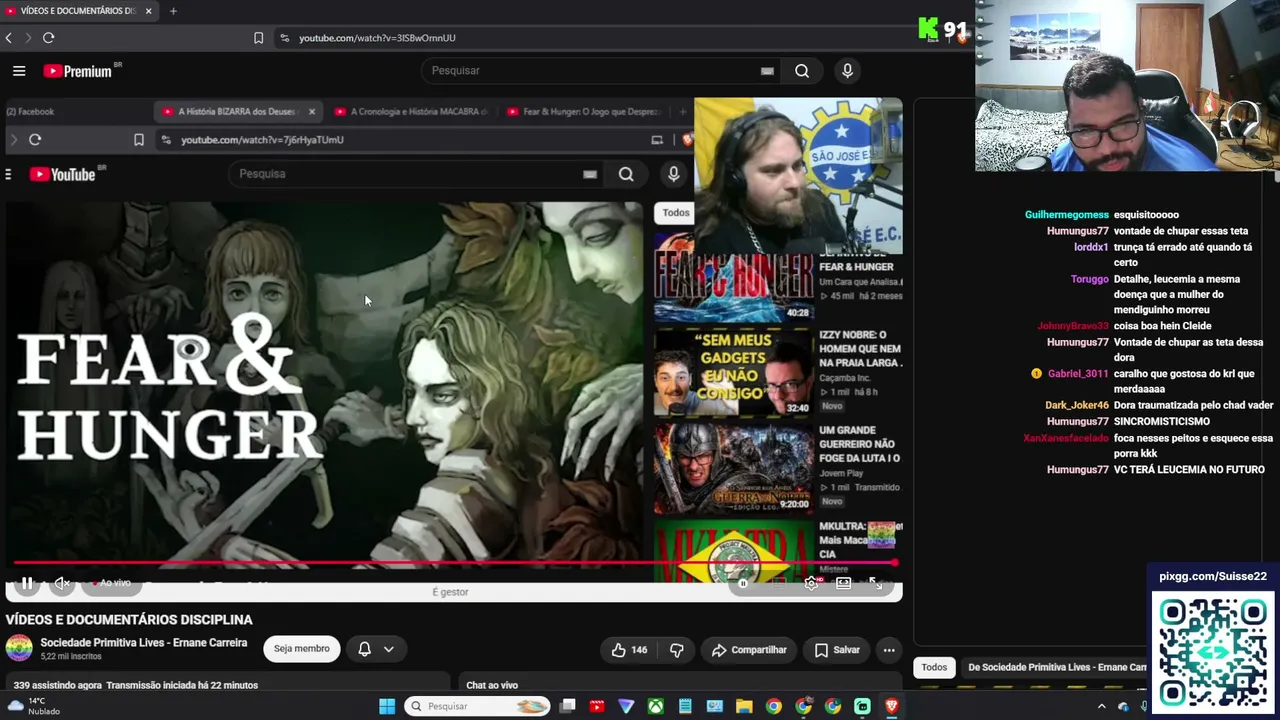Select the Todos chip in the bottom-right chip bar
This screenshot has width=1280, height=720.
pyautogui.click(x=934, y=667)
